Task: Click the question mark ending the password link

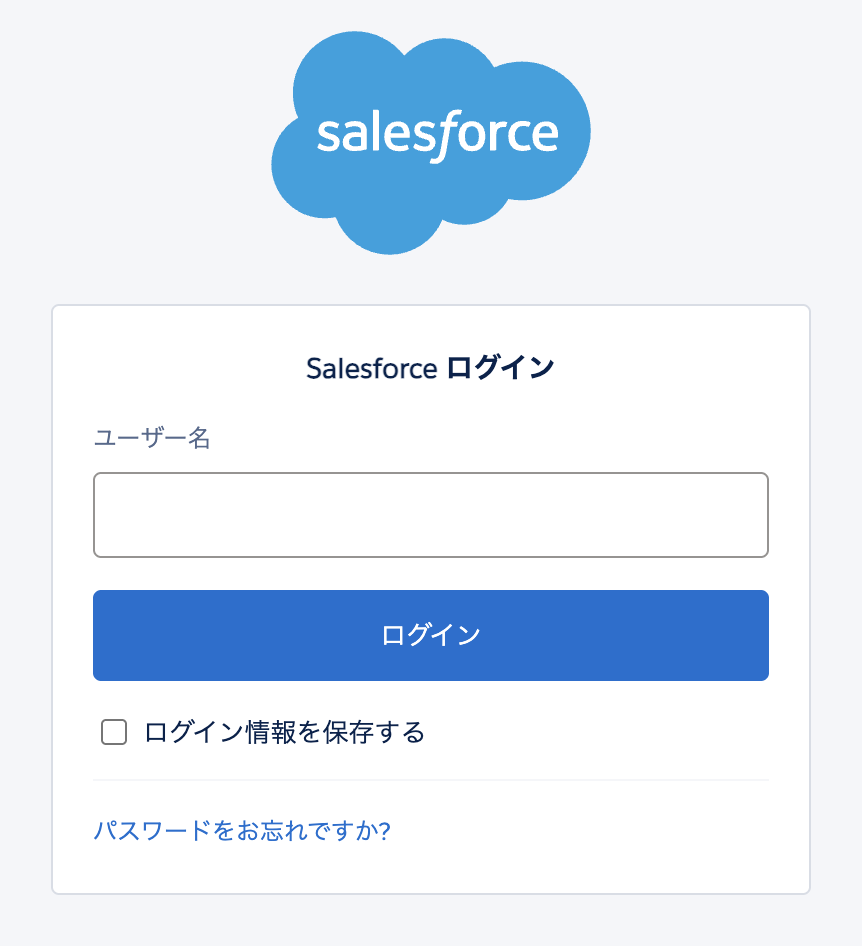Action: coord(384,831)
